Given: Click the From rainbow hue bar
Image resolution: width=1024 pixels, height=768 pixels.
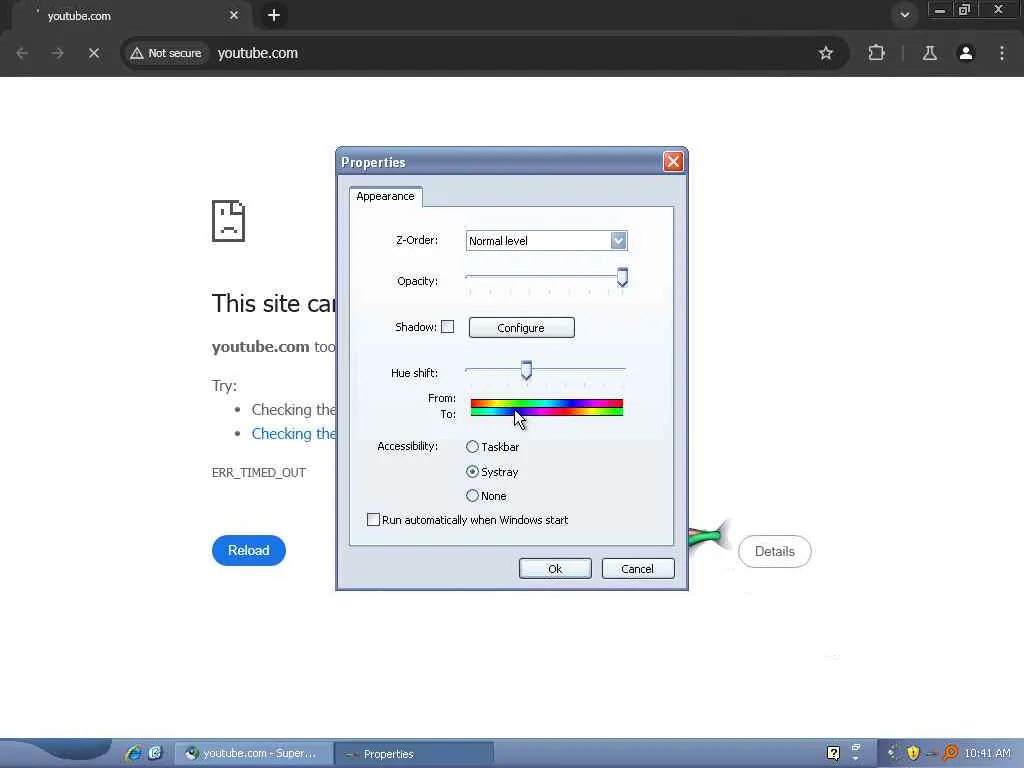Looking at the screenshot, I should (x=547, y=403).
